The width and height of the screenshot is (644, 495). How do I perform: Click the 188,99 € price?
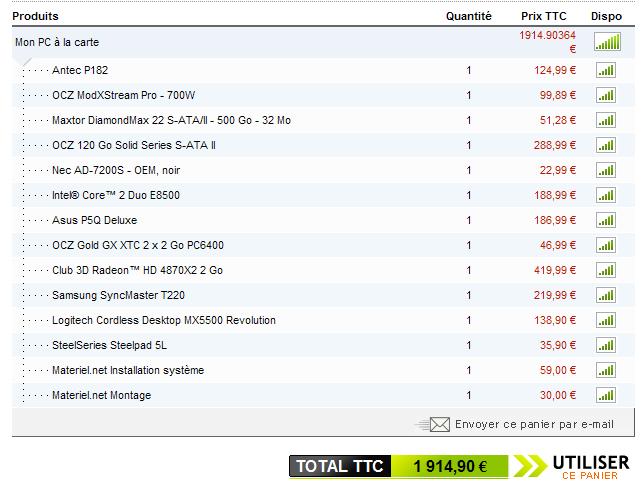tap(555, 196)
